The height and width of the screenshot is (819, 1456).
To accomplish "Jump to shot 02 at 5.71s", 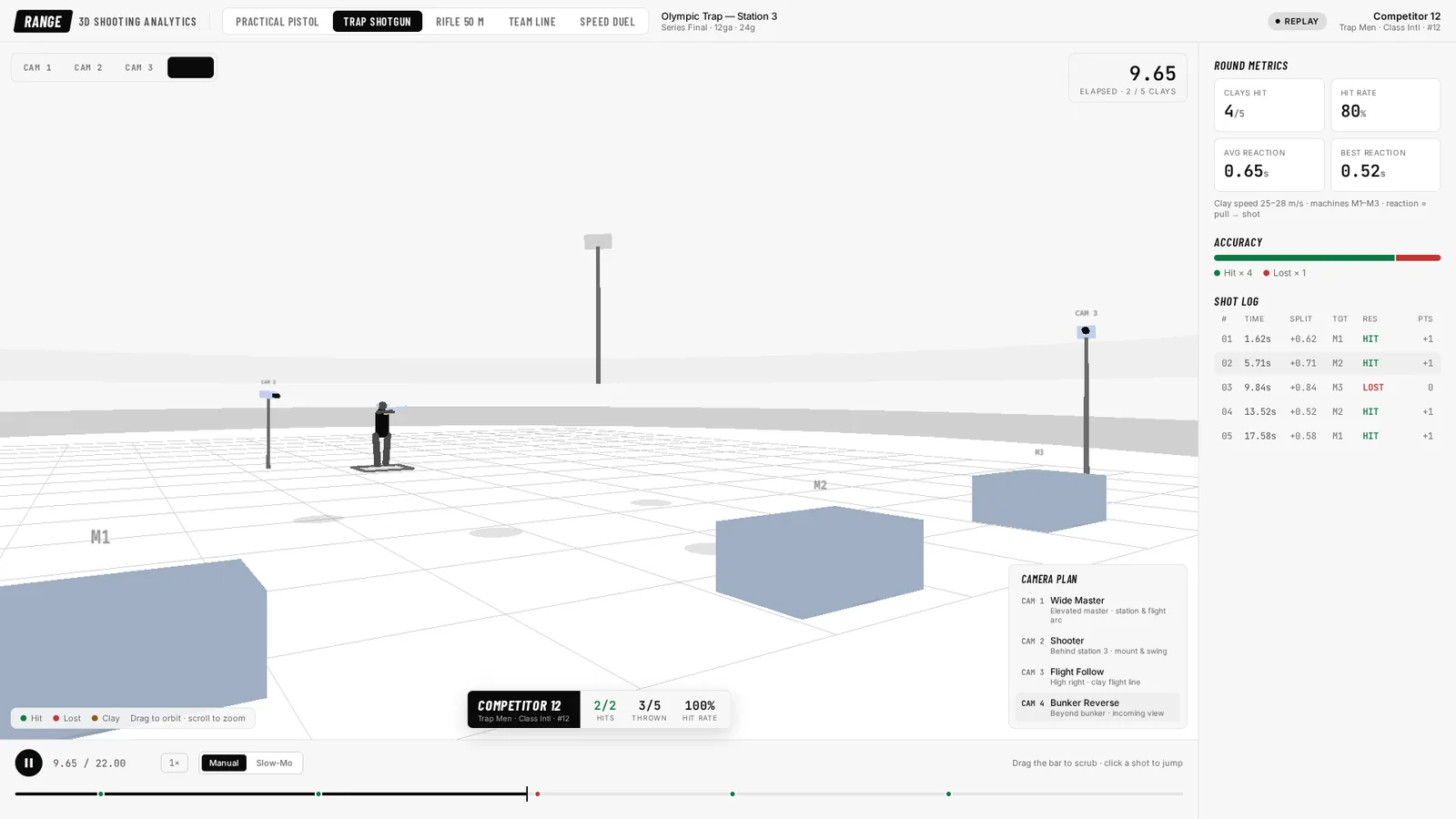I will (x=1327, y=363).
